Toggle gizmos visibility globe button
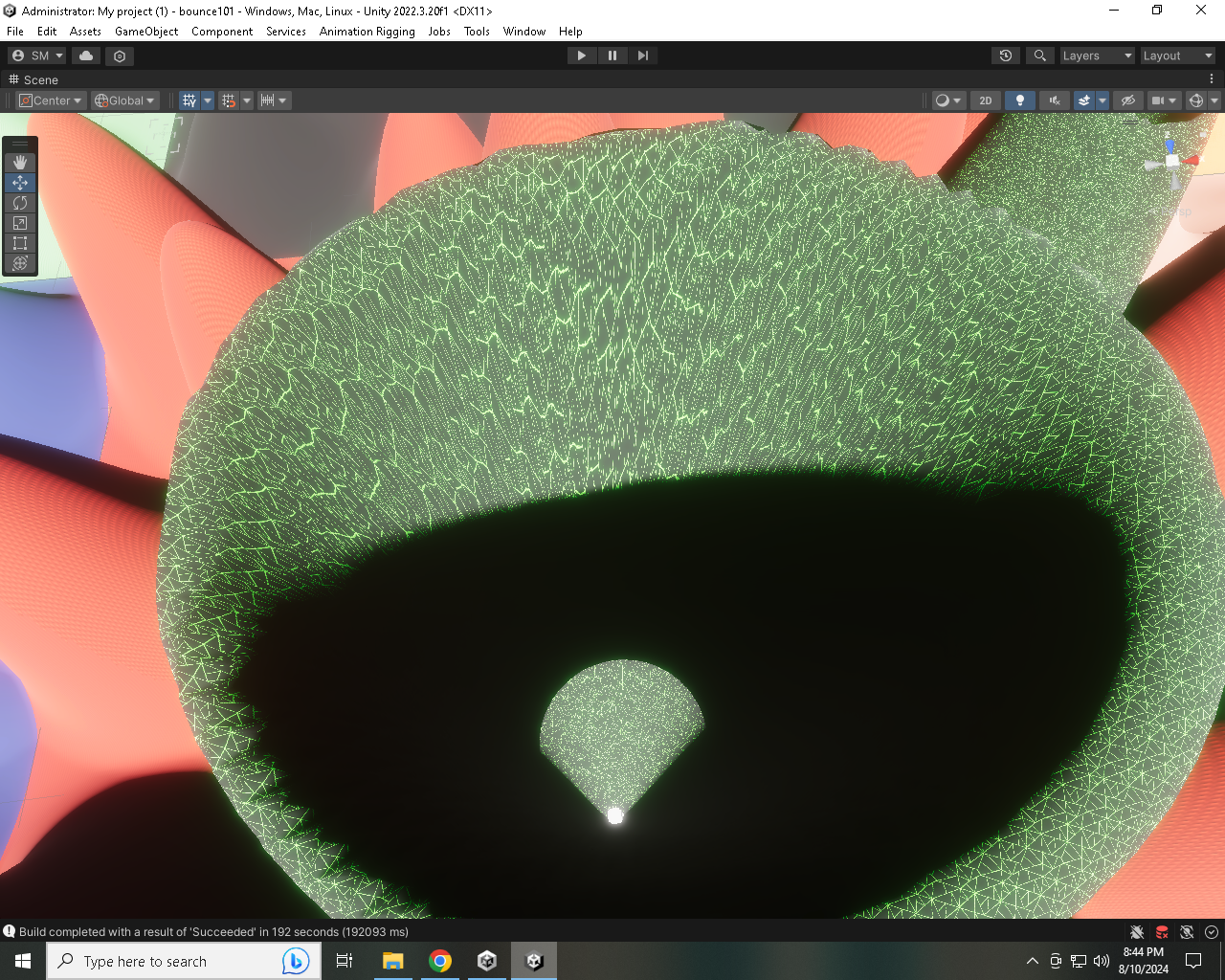The height and width of the screenshot is (980, 1225). 1196,100
